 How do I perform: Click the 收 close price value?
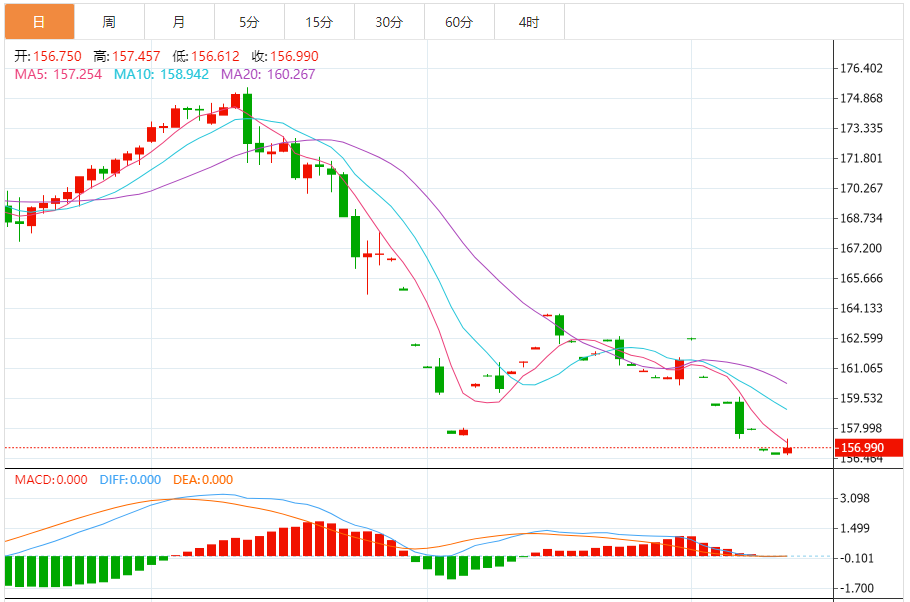point(294,56)
